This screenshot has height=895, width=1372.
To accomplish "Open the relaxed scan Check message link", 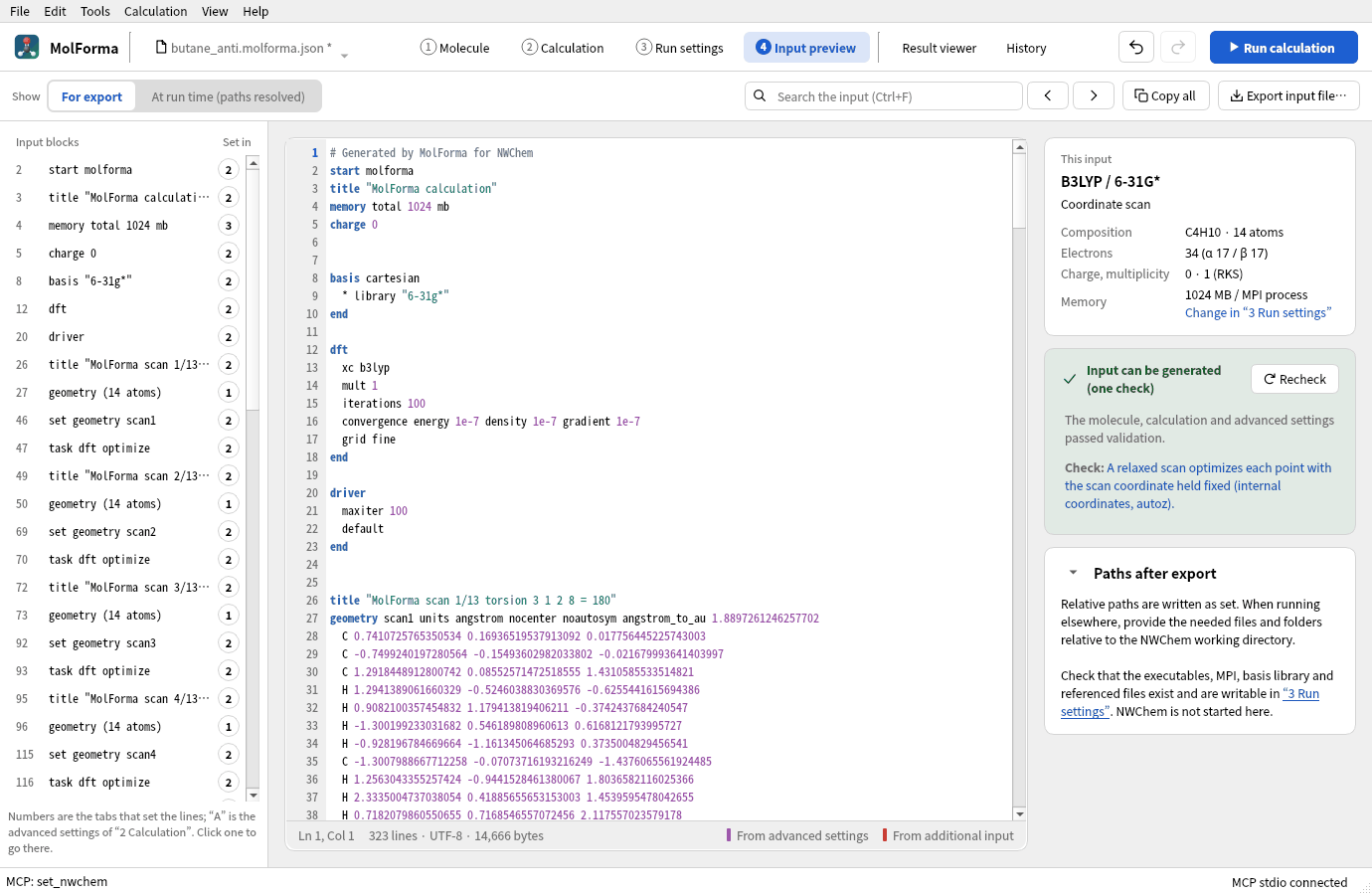I will pos(1198,485).
